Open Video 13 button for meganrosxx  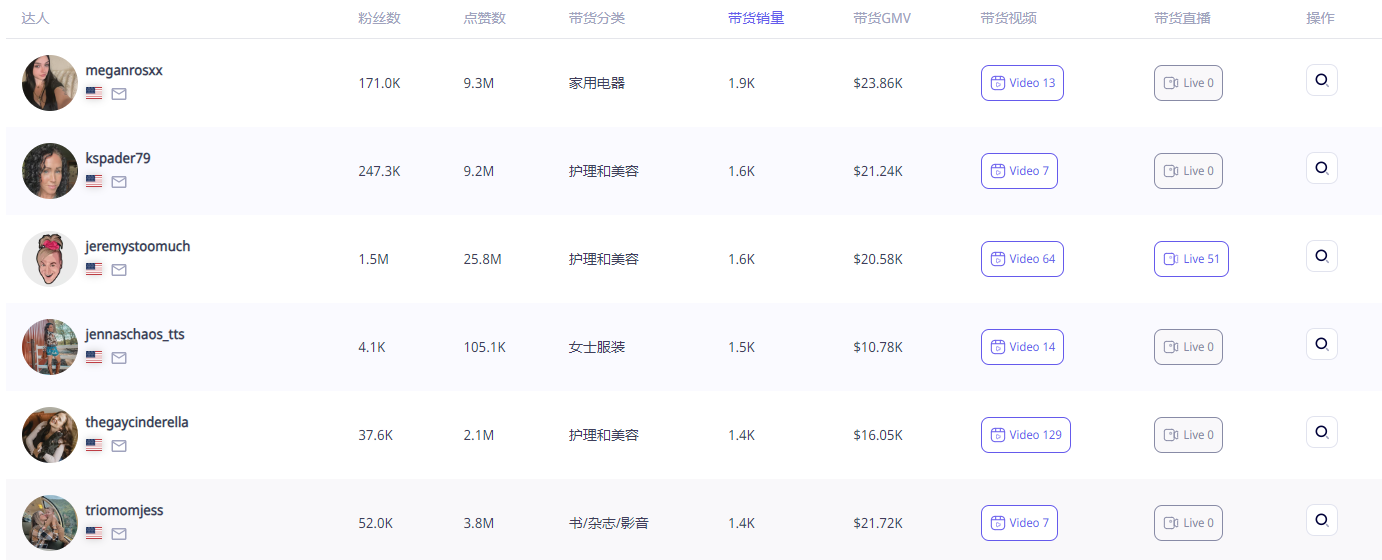(x=1022, y=83)
